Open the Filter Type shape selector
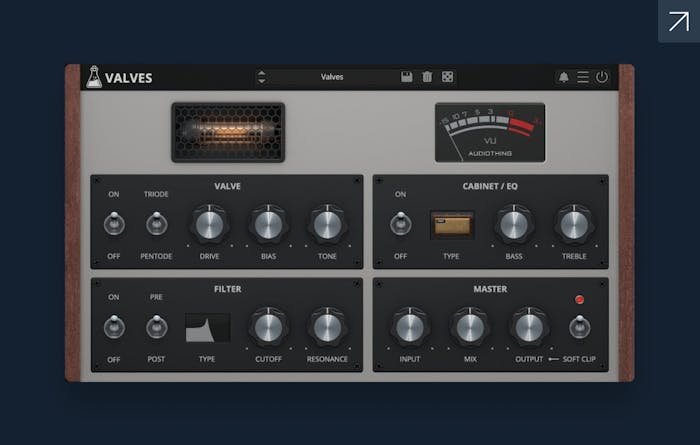Image resolution: width=700 pixels, height=445 pixels. (x=207, y=327)
